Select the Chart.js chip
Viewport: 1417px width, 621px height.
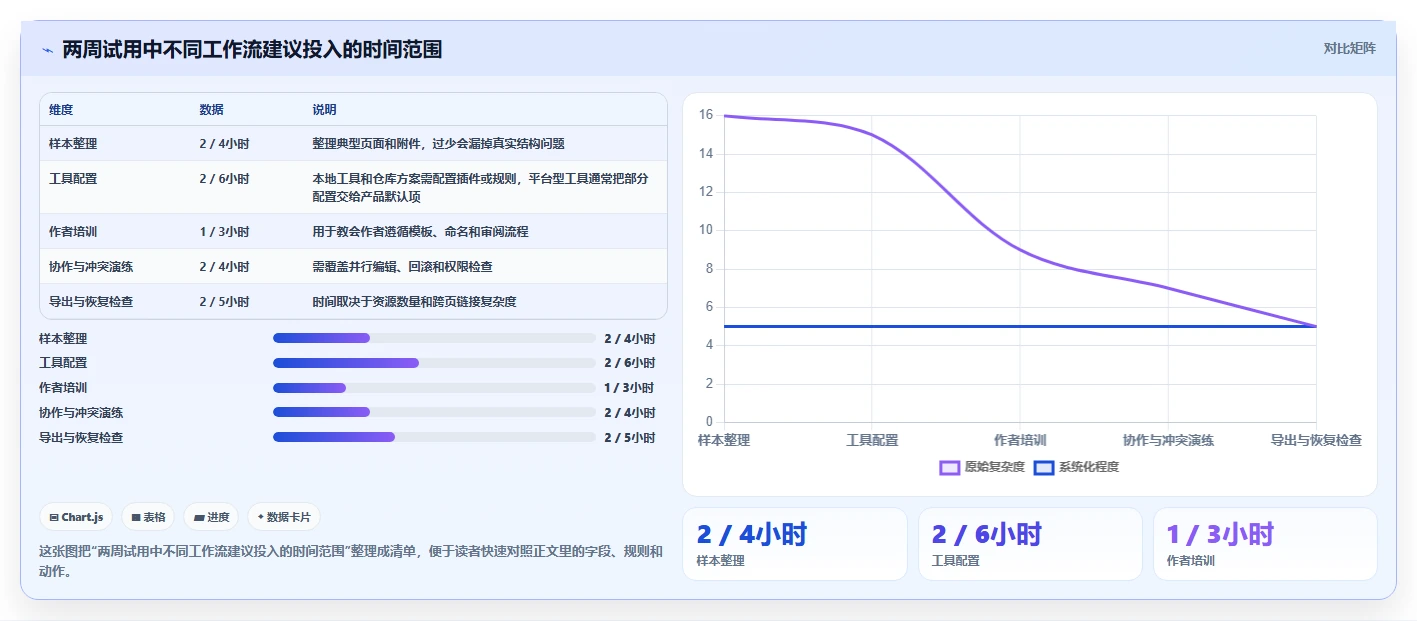77,517
